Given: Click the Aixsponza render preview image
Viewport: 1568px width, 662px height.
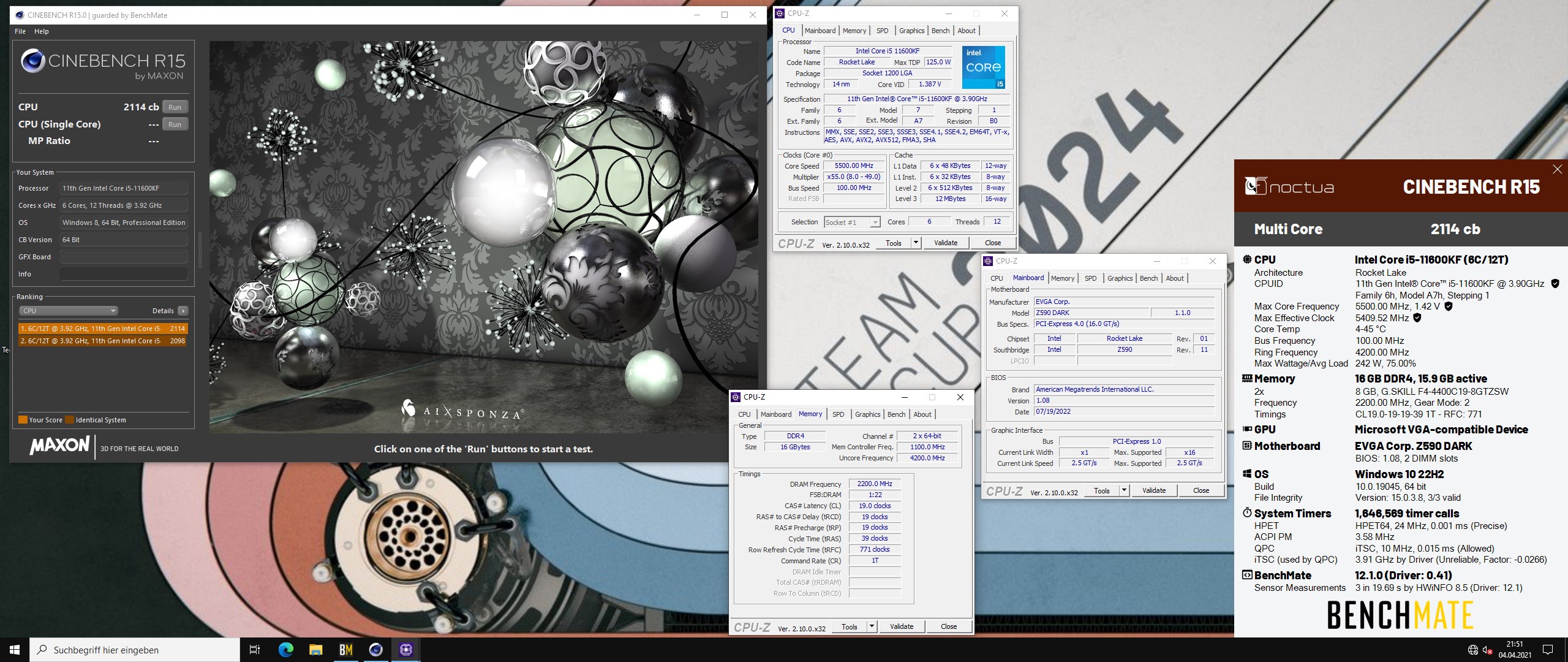Looking at the screenshot, I should (484, 237).
